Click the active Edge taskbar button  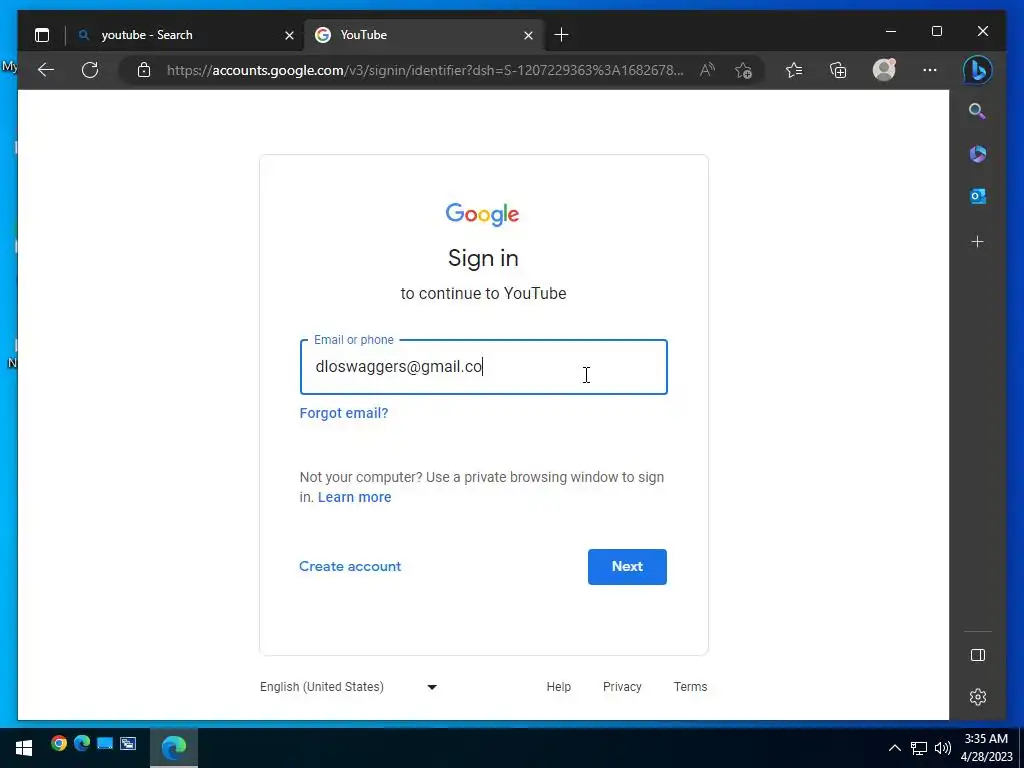pyautogui.click(x=174, y=747)
